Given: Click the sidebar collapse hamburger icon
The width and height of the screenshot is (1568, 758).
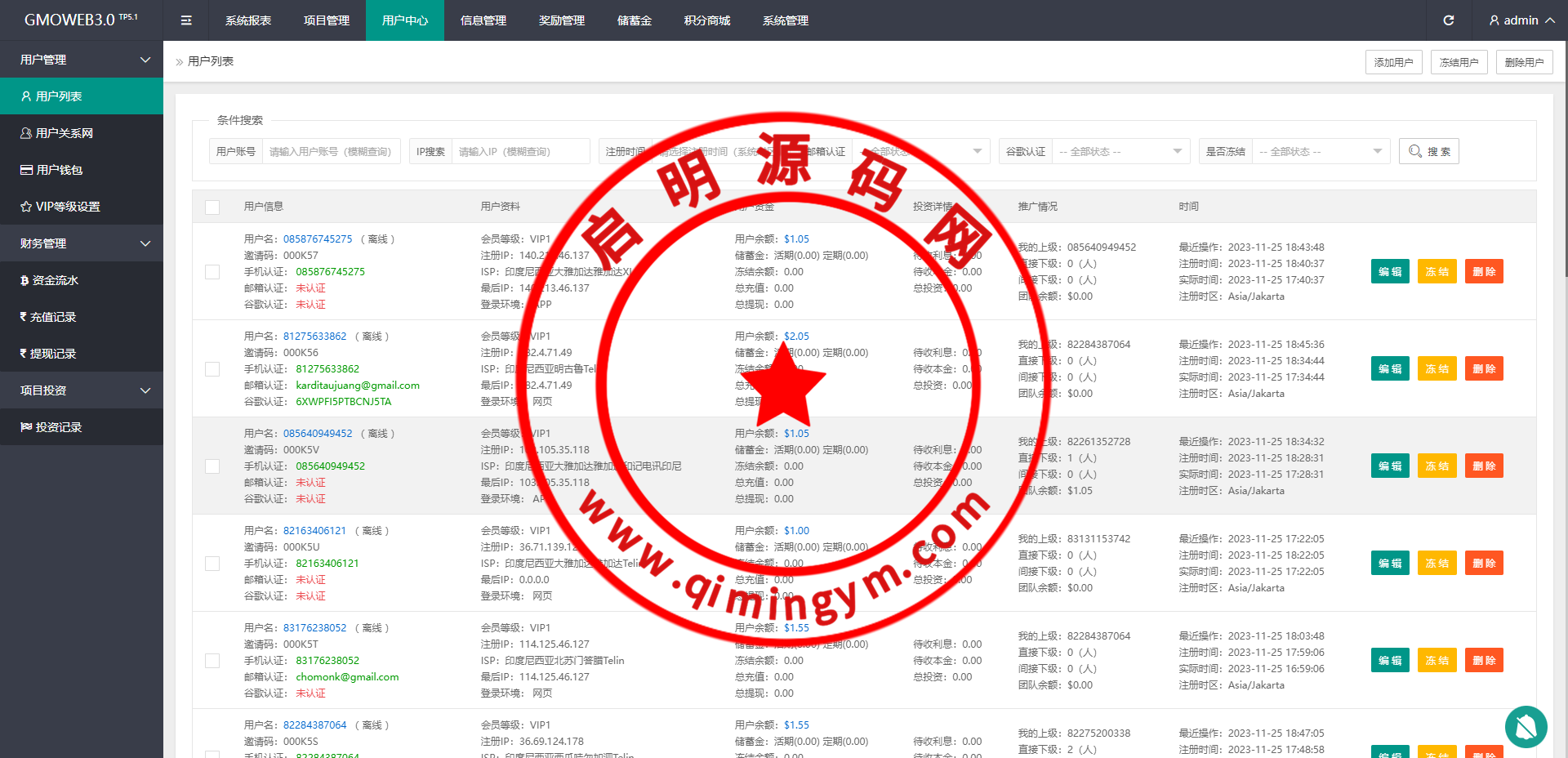Looking at the screenshot, I should tap(186, 20).
